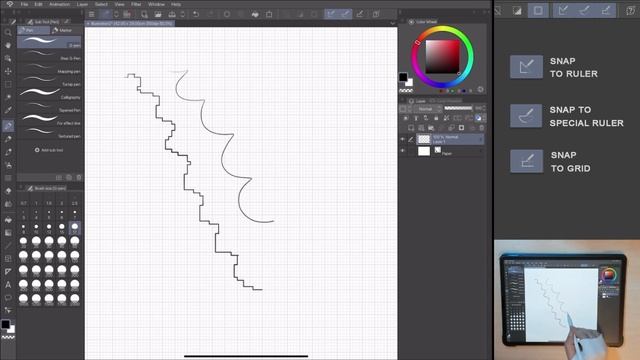
Task: Click the Merge with layer below icon
Action: pyautogui.click(x=451, y=128)
